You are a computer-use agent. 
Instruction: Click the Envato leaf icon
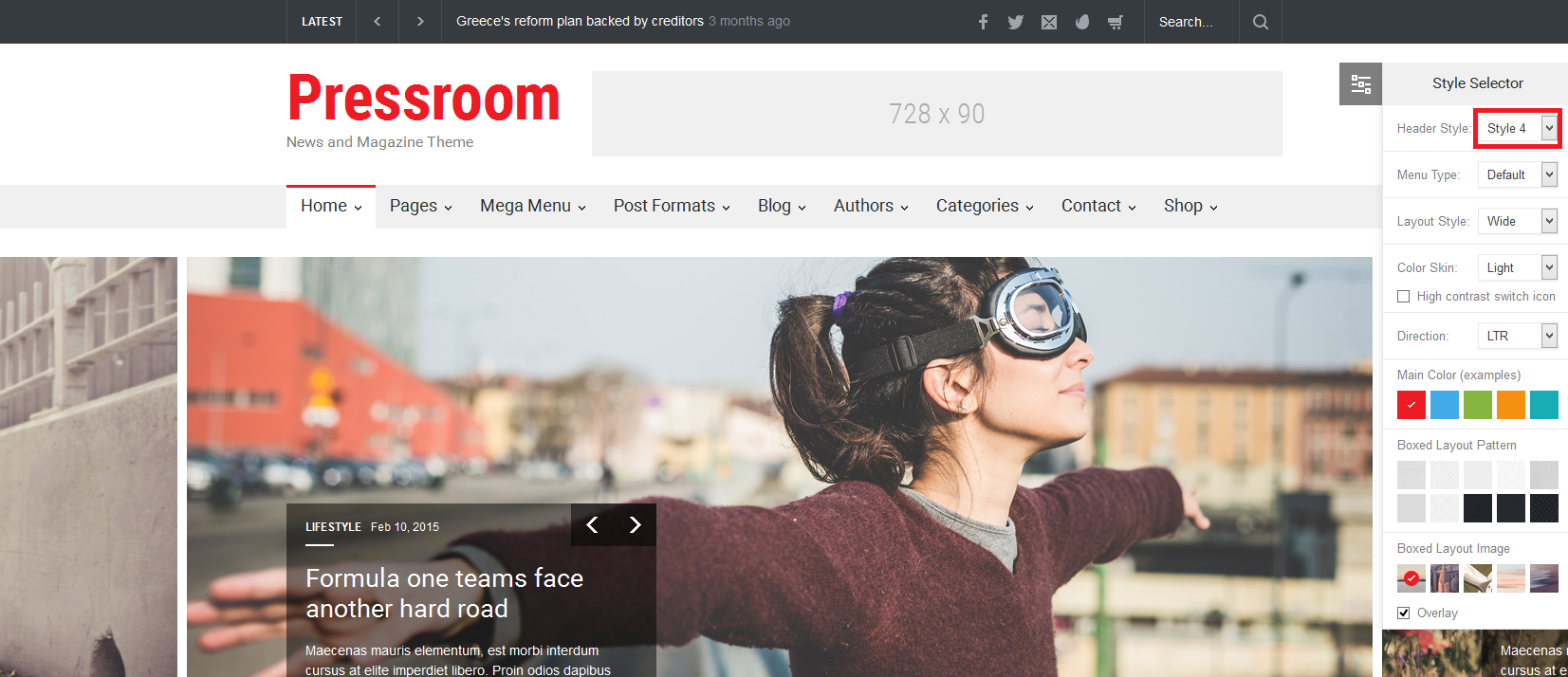click(x=1082, y=22)
